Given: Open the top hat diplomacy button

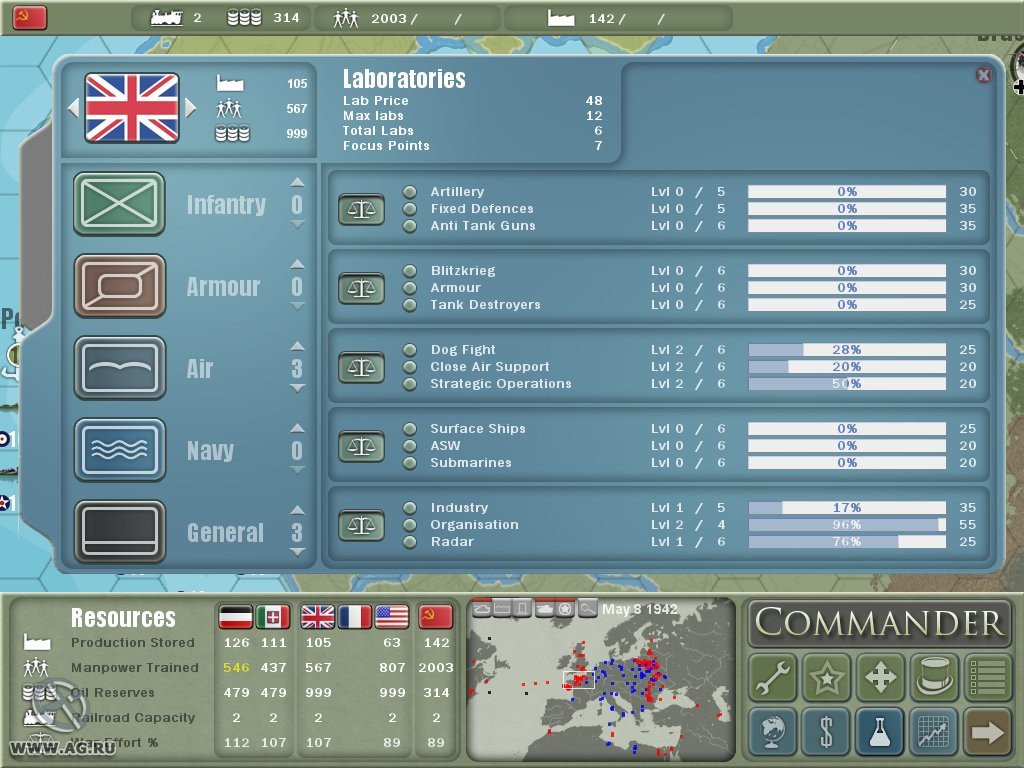Looking at the screenshot, I should (934, 677).
